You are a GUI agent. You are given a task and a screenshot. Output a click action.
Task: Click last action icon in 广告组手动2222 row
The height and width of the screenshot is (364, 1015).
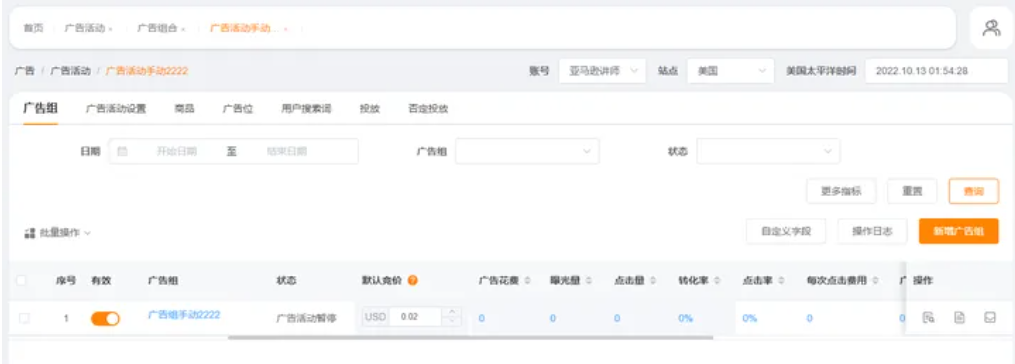990,318
